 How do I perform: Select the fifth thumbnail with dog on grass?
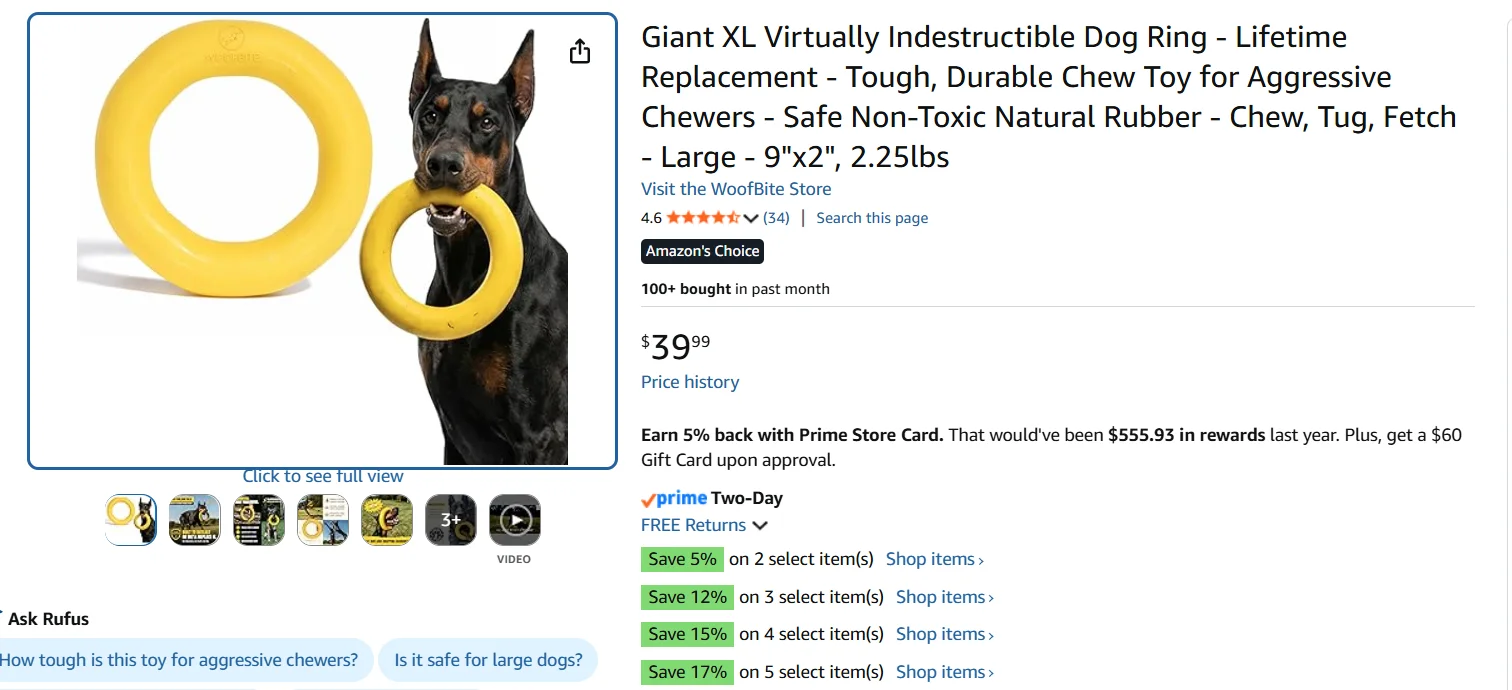[386, 520]
